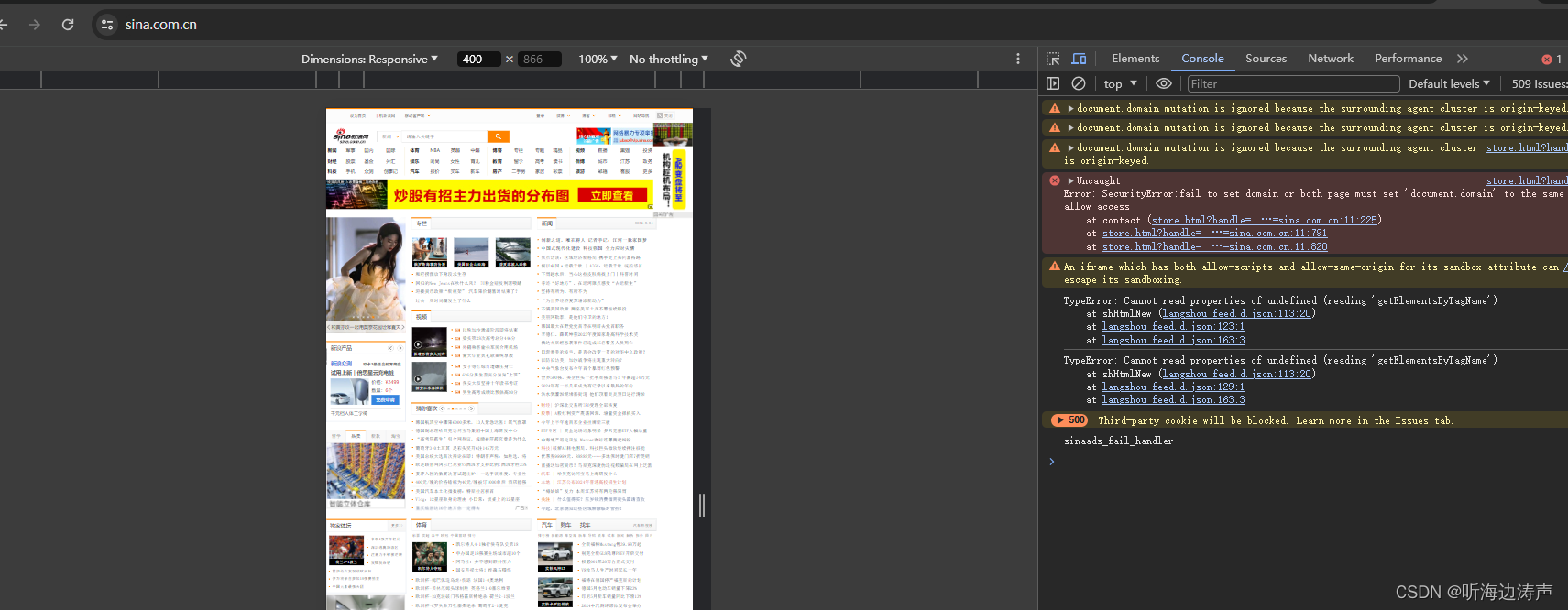Open device toolbar more options menu
This screenshot has height=610, width=1568.
(1018, 59)
